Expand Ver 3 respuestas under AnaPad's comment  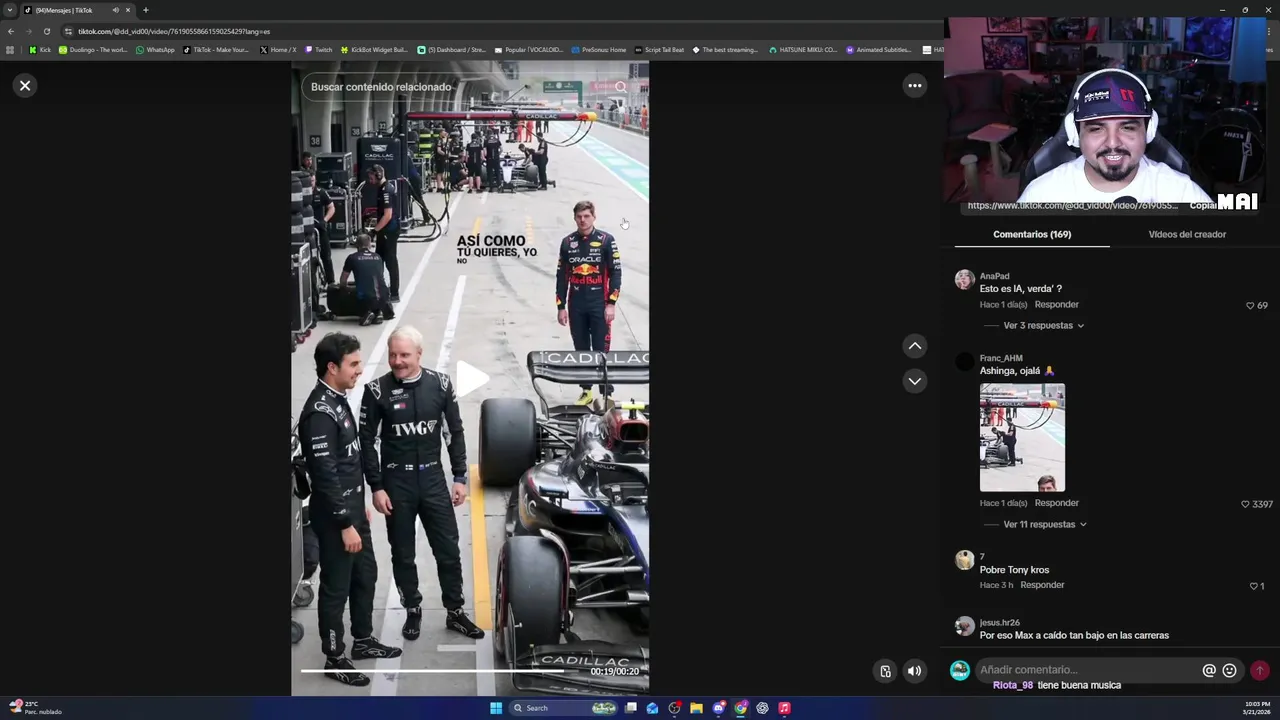pos(1043,325)
